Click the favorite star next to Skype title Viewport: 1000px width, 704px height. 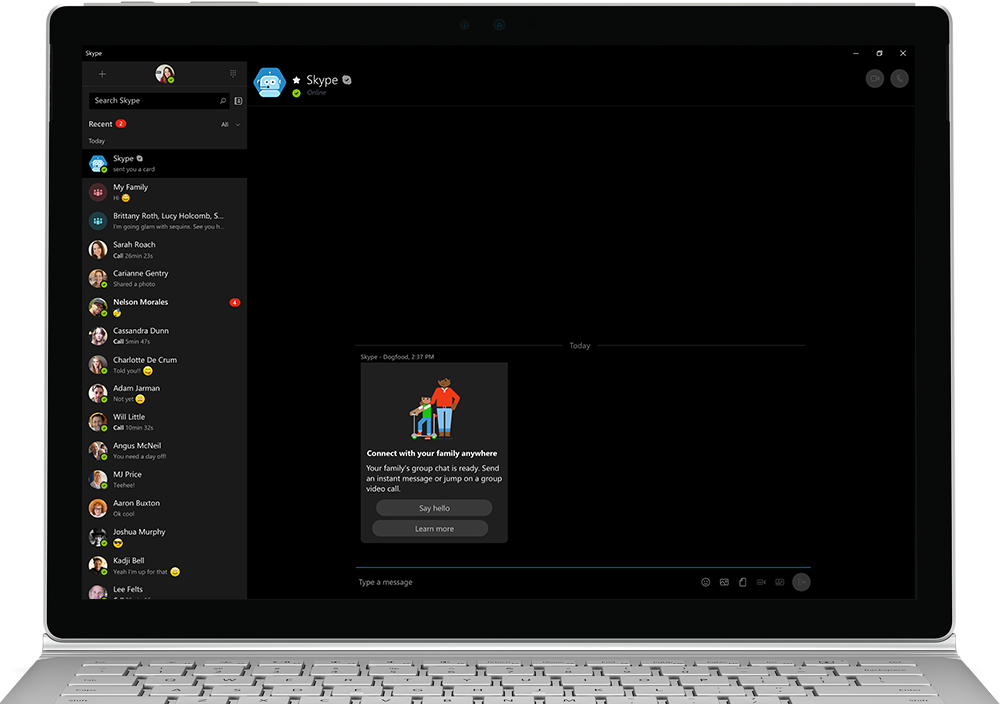tap(297, 80)
